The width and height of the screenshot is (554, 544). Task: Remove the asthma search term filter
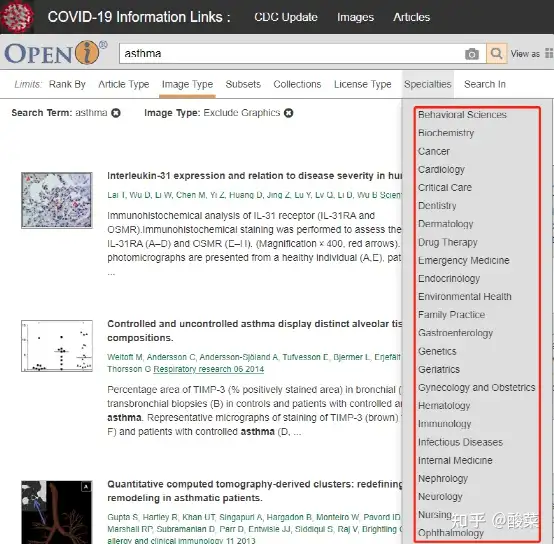click(x=116, y=113)
